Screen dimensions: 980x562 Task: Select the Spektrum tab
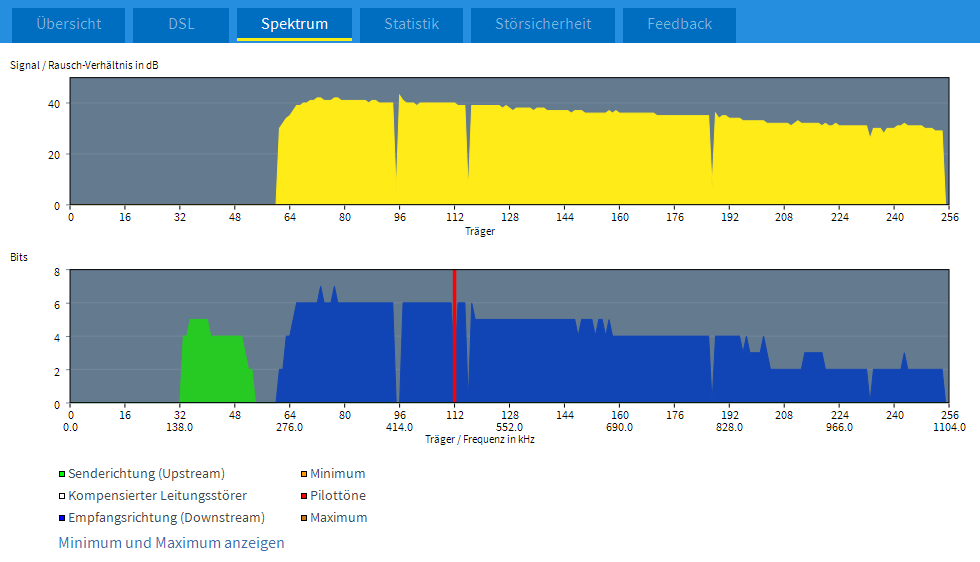coord(294,24)
